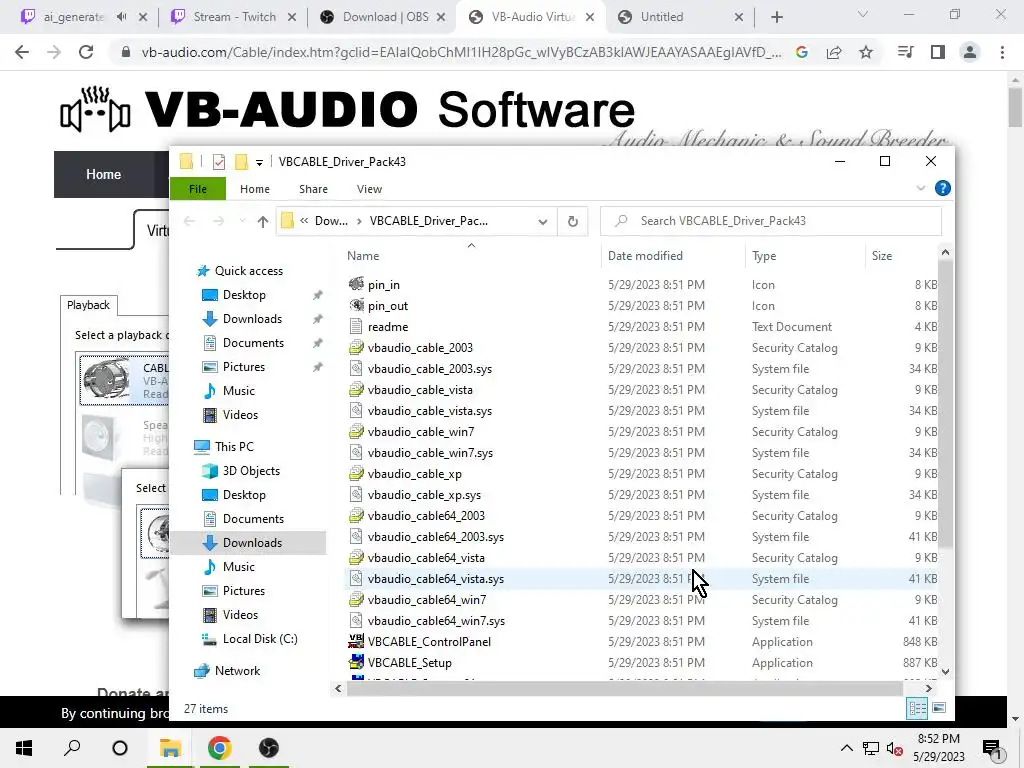Click the Search VBCABLE_Driver_Pack43 field
This screenshot has width=1024, height=768.
pos(771,221)
